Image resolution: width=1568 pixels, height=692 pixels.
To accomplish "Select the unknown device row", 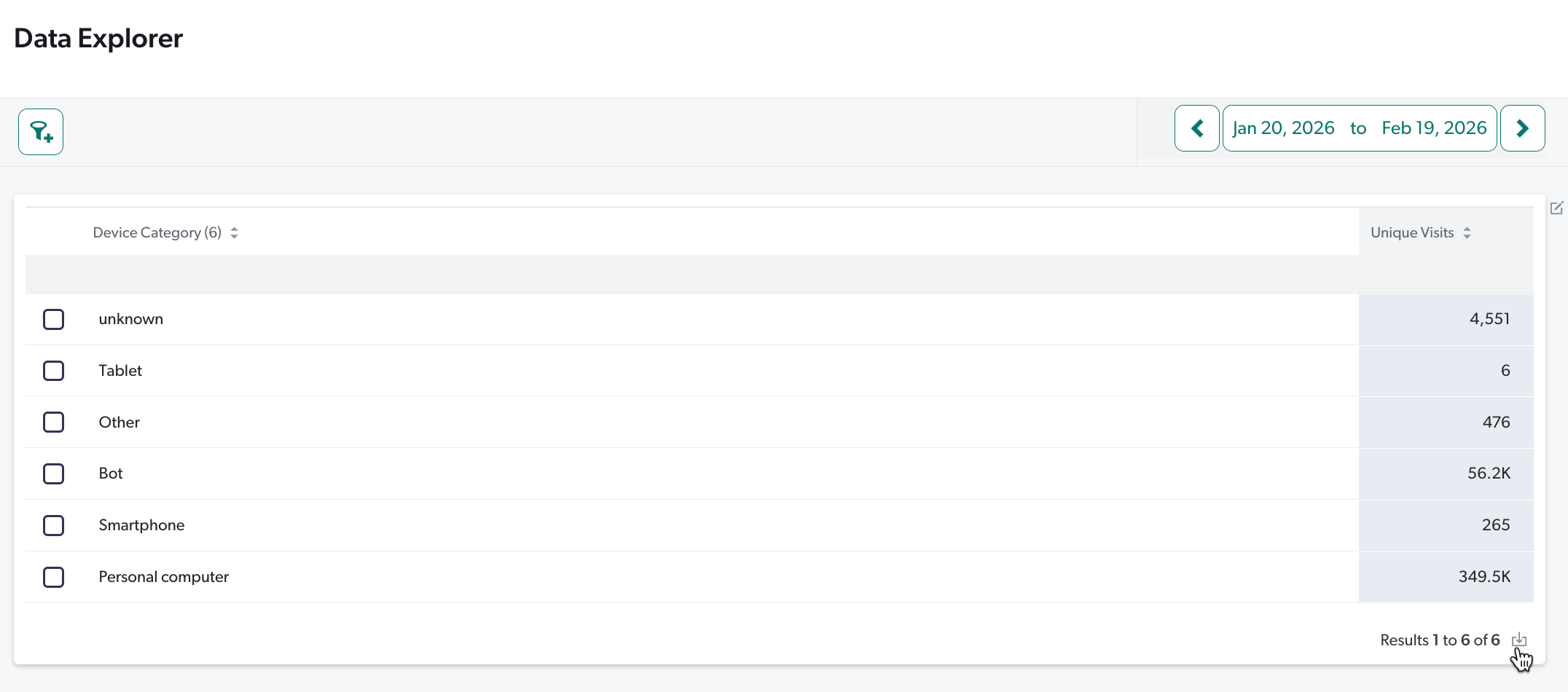I will coord(130,318).
